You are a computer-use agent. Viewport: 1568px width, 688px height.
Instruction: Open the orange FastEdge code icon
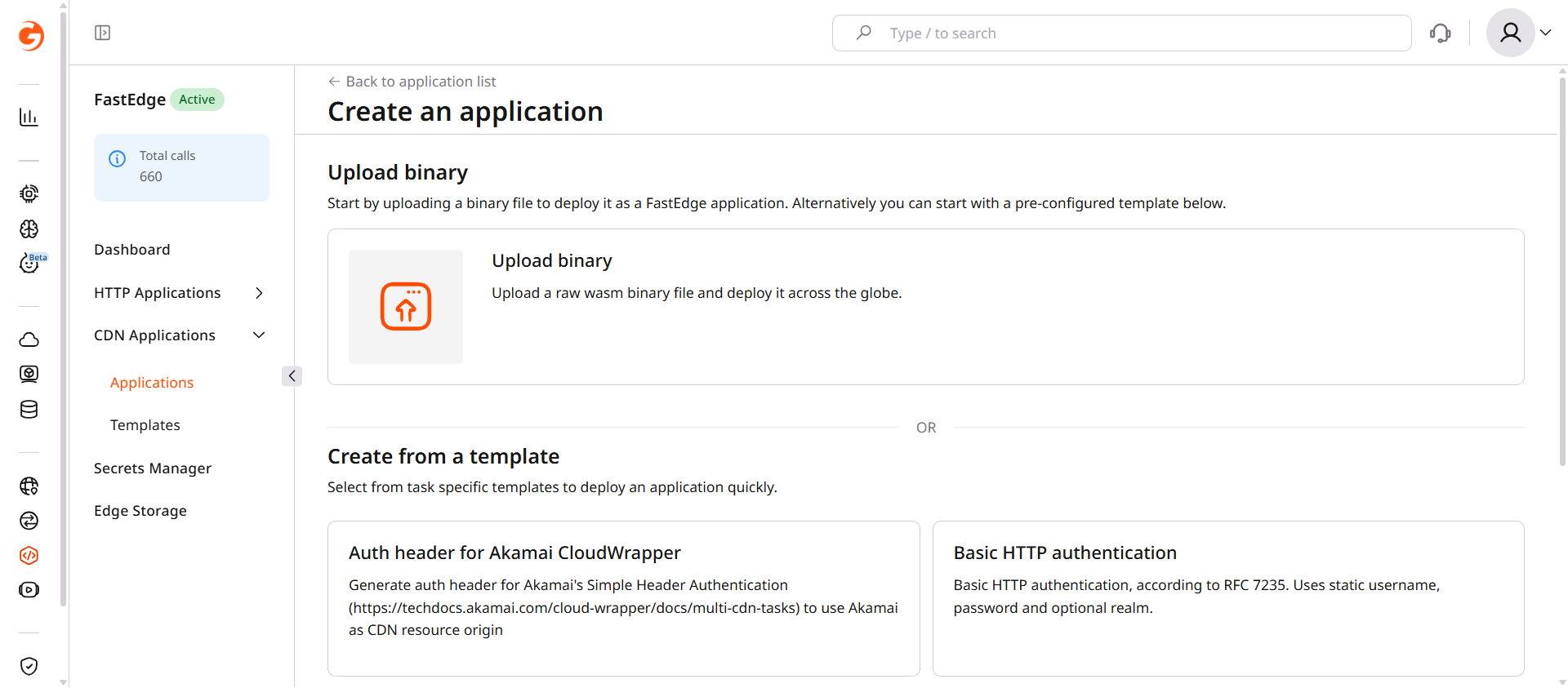click(x=29, y=555)
